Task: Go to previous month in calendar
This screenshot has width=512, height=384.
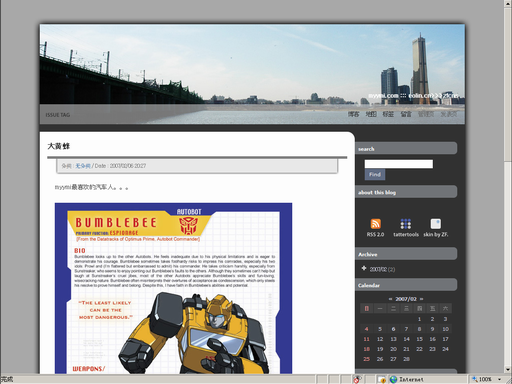Action: point(390,299)
